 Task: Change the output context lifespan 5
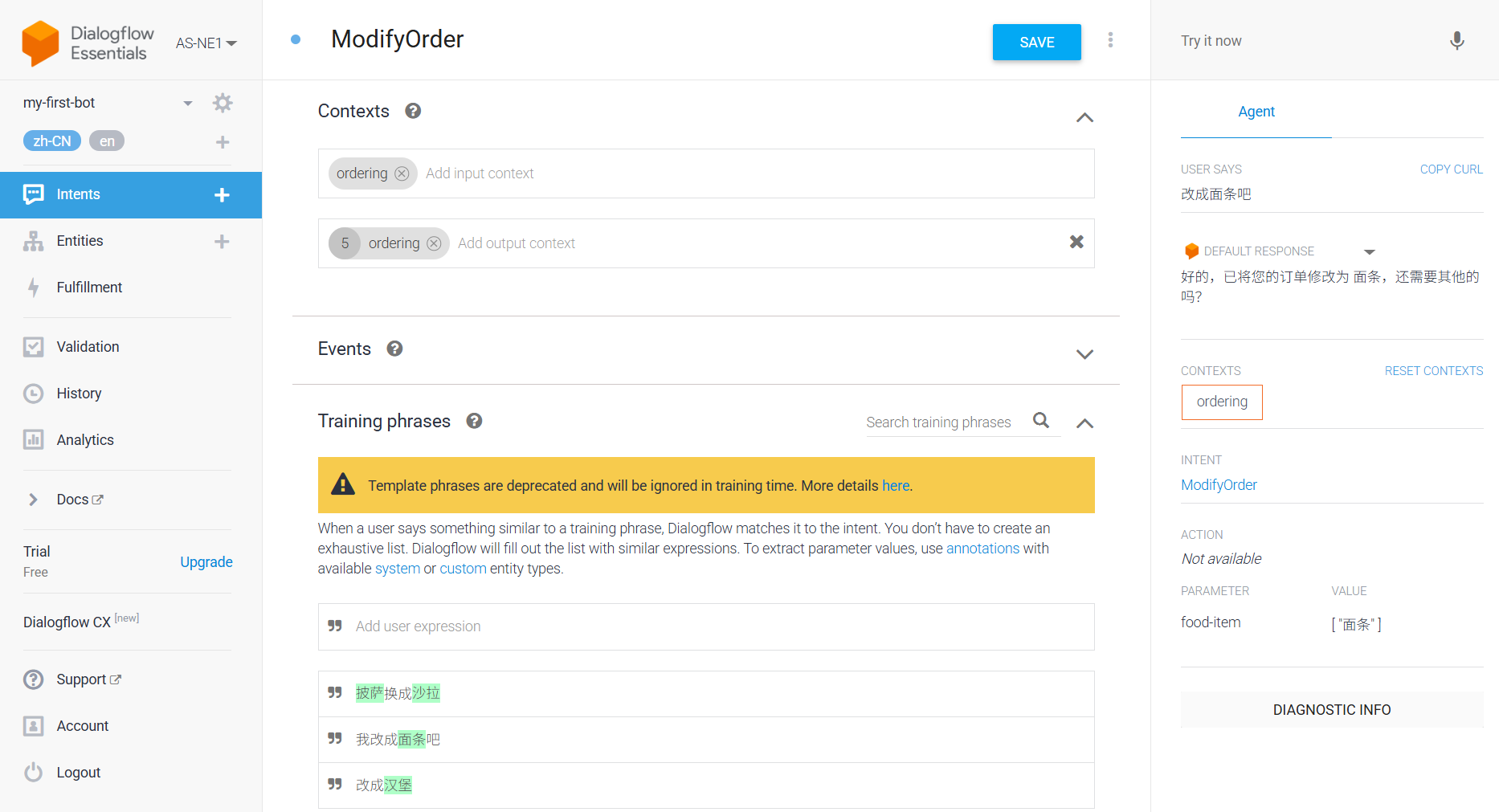pyautogui.click(x=345, y=243)
